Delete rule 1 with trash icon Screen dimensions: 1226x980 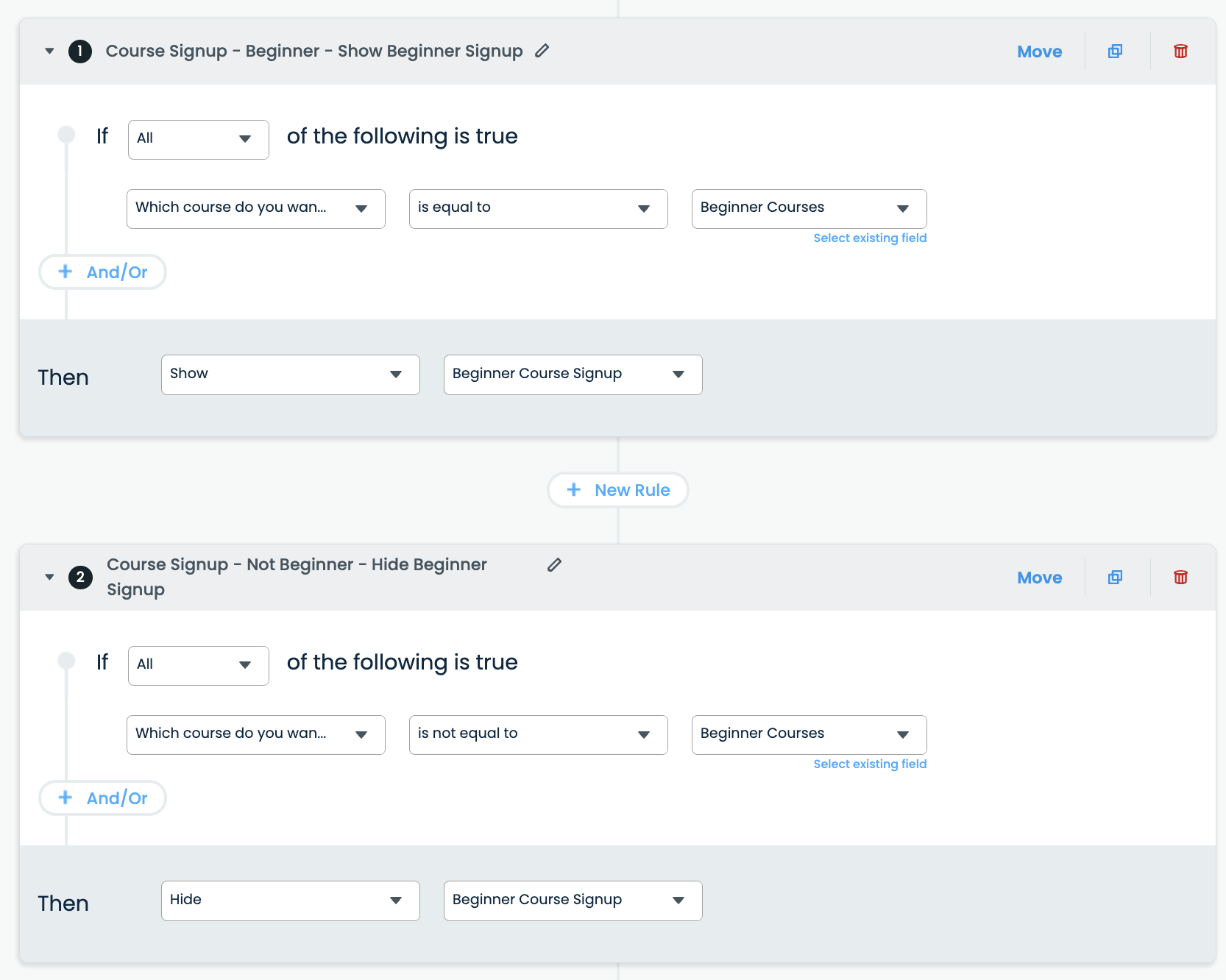click(x=1180, y=52)
